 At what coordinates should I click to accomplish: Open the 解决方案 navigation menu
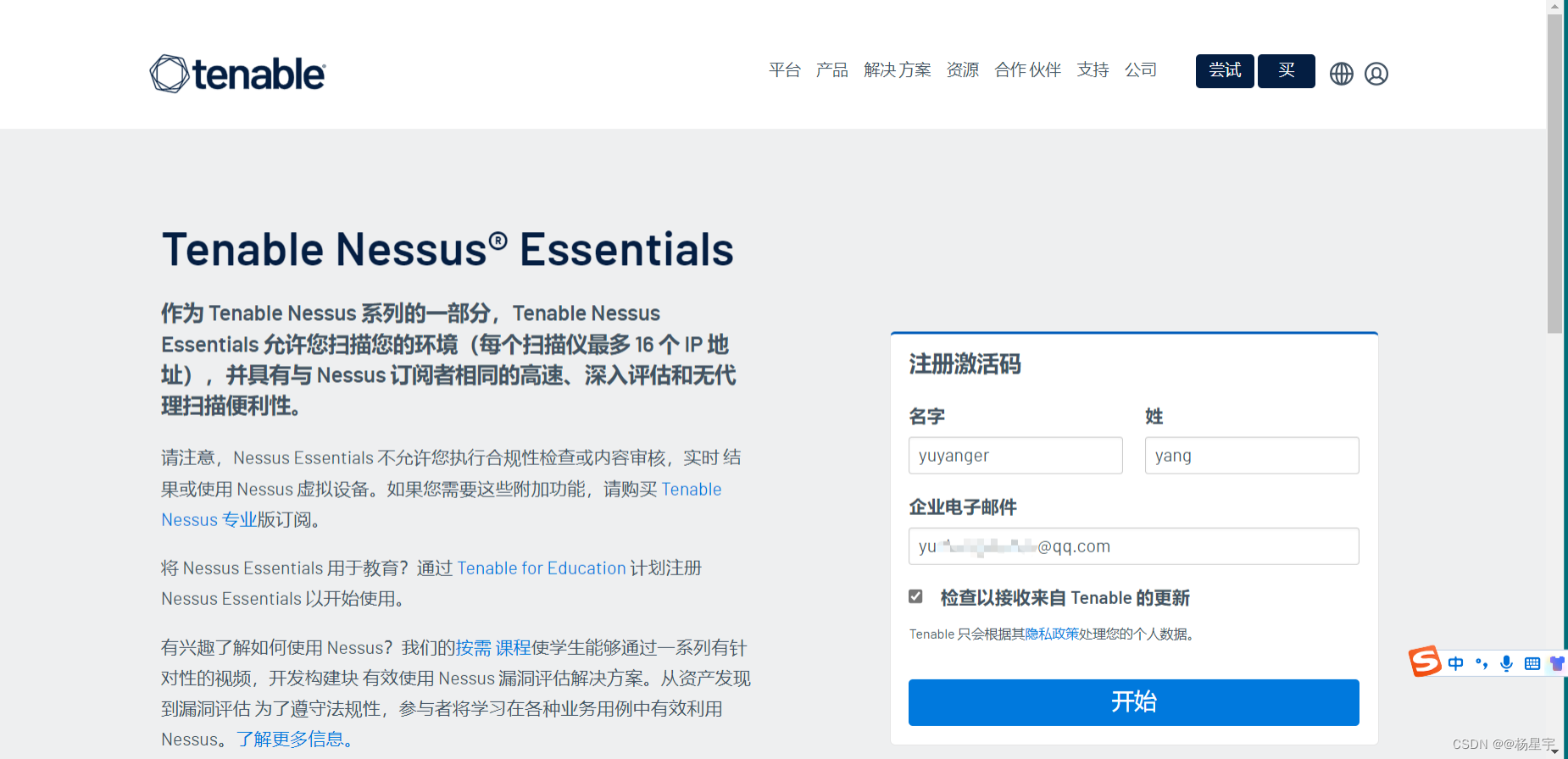pyautogui.click(x=898, y=70)
